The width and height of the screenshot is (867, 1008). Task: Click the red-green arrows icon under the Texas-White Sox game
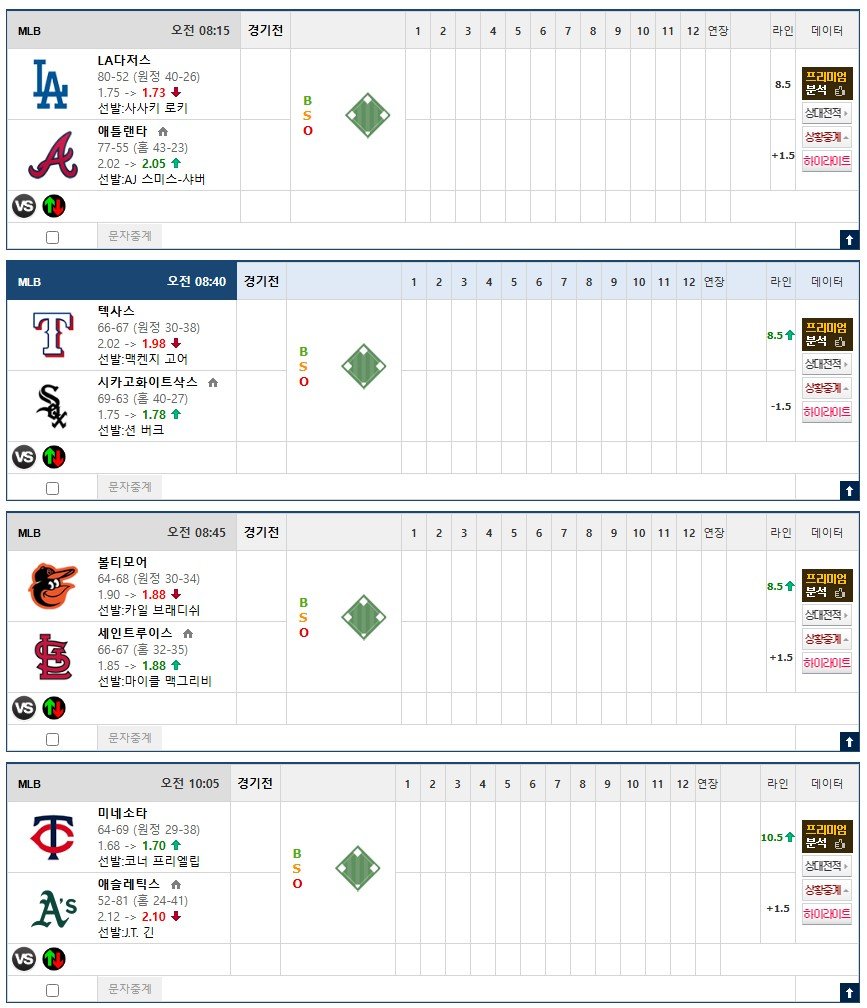click(54, 457)
